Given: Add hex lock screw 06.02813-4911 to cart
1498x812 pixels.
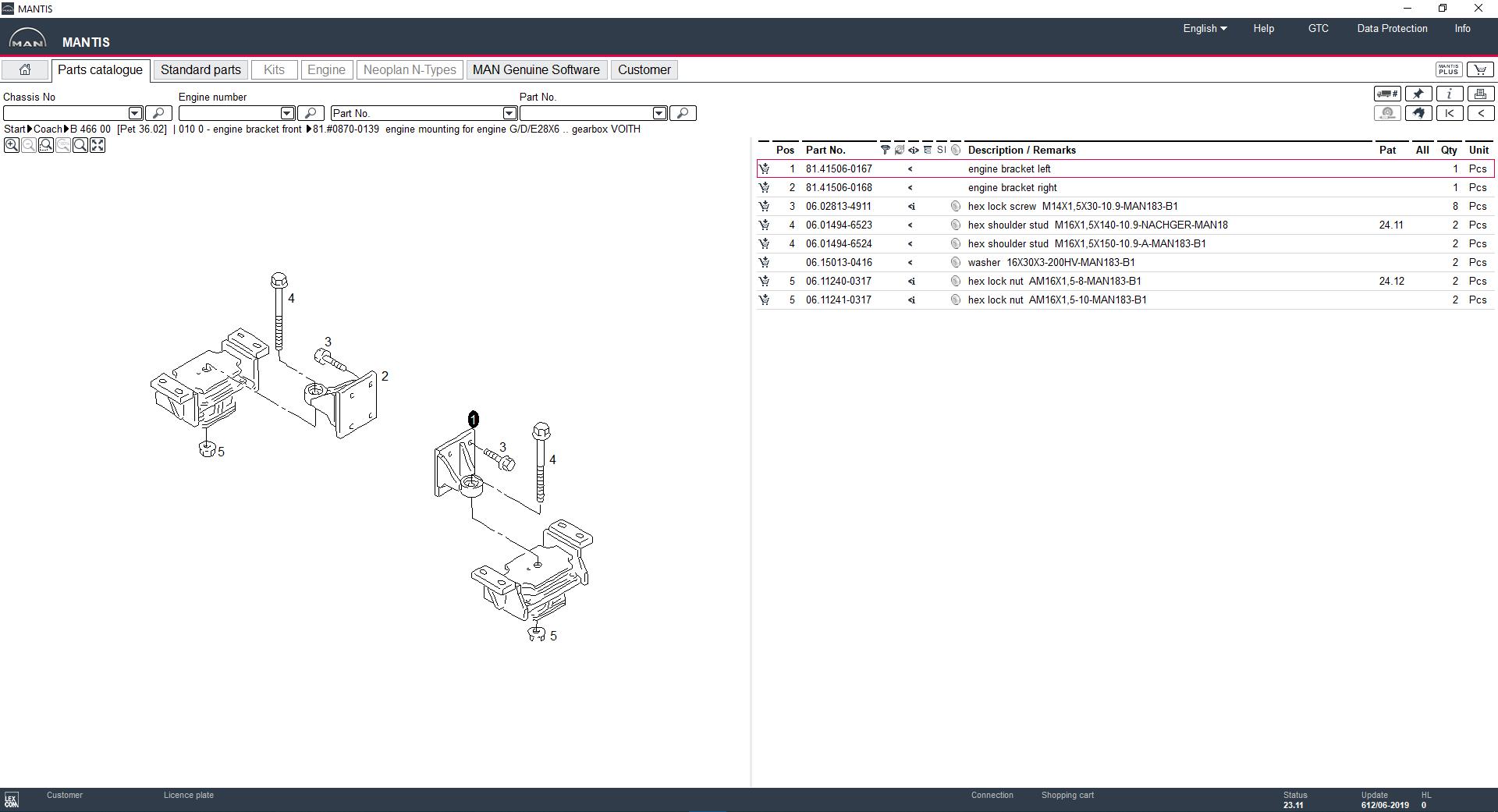Looking at the screenshot, I should pos(764,206).
